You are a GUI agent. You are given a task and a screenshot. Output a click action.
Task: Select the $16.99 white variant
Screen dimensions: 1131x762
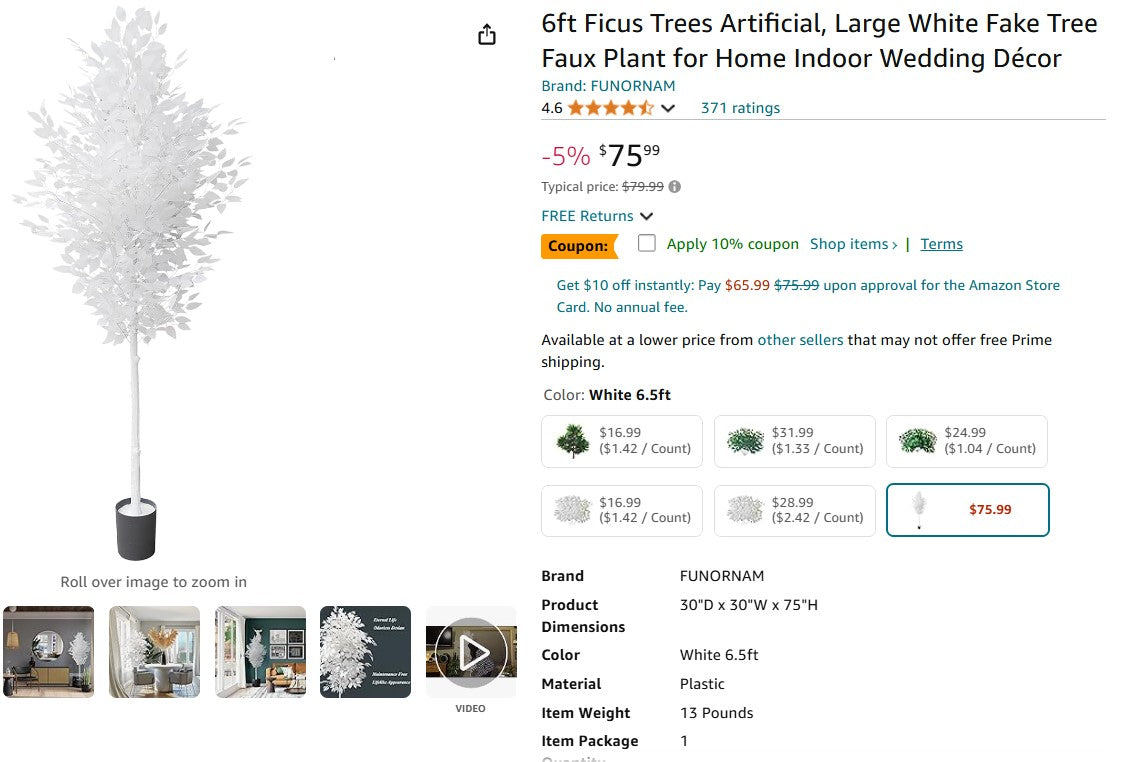click(x=621, y=510)
